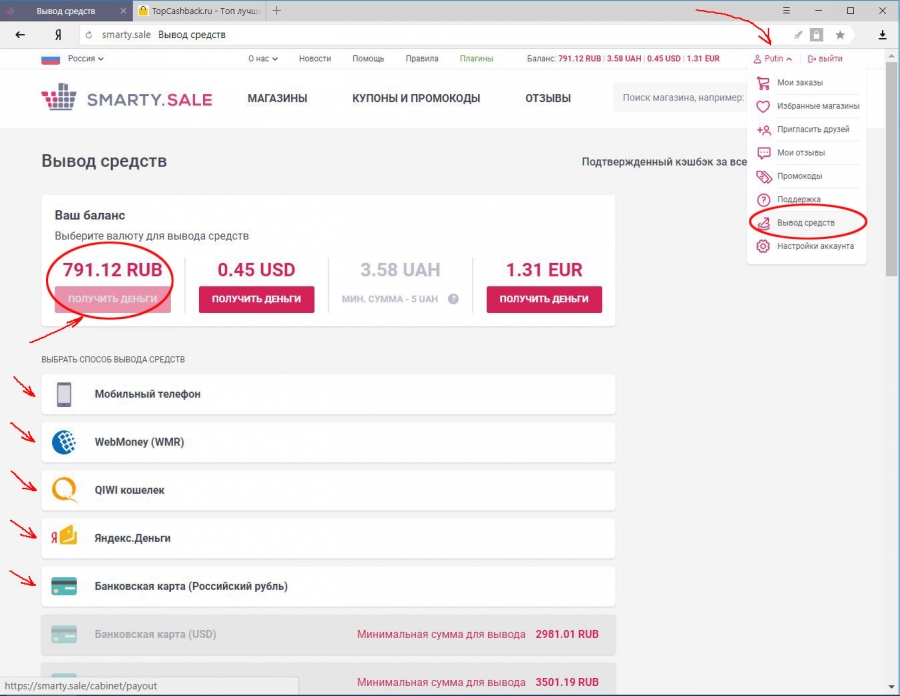Click the '3.58 UAH' balance amount
The height and width of the screenshot is (696, 900).
click(400, 270)
